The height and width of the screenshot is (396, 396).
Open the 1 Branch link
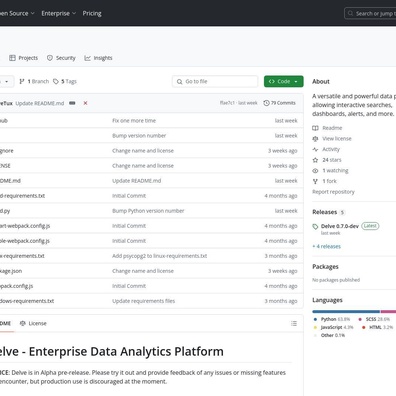[x=34, y=81]
